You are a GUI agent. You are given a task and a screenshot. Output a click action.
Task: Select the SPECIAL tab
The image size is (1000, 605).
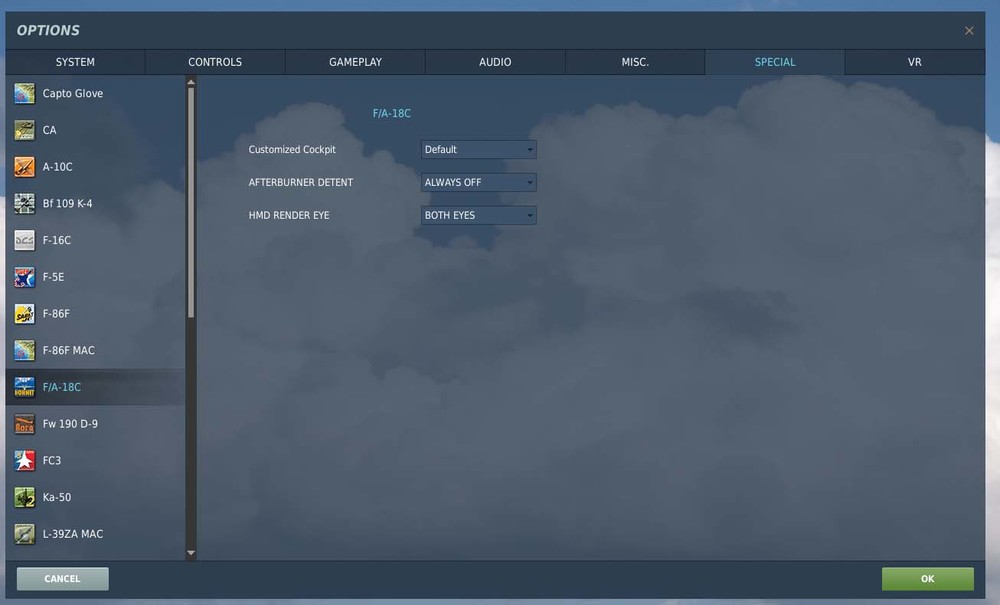tap(775, 62)
